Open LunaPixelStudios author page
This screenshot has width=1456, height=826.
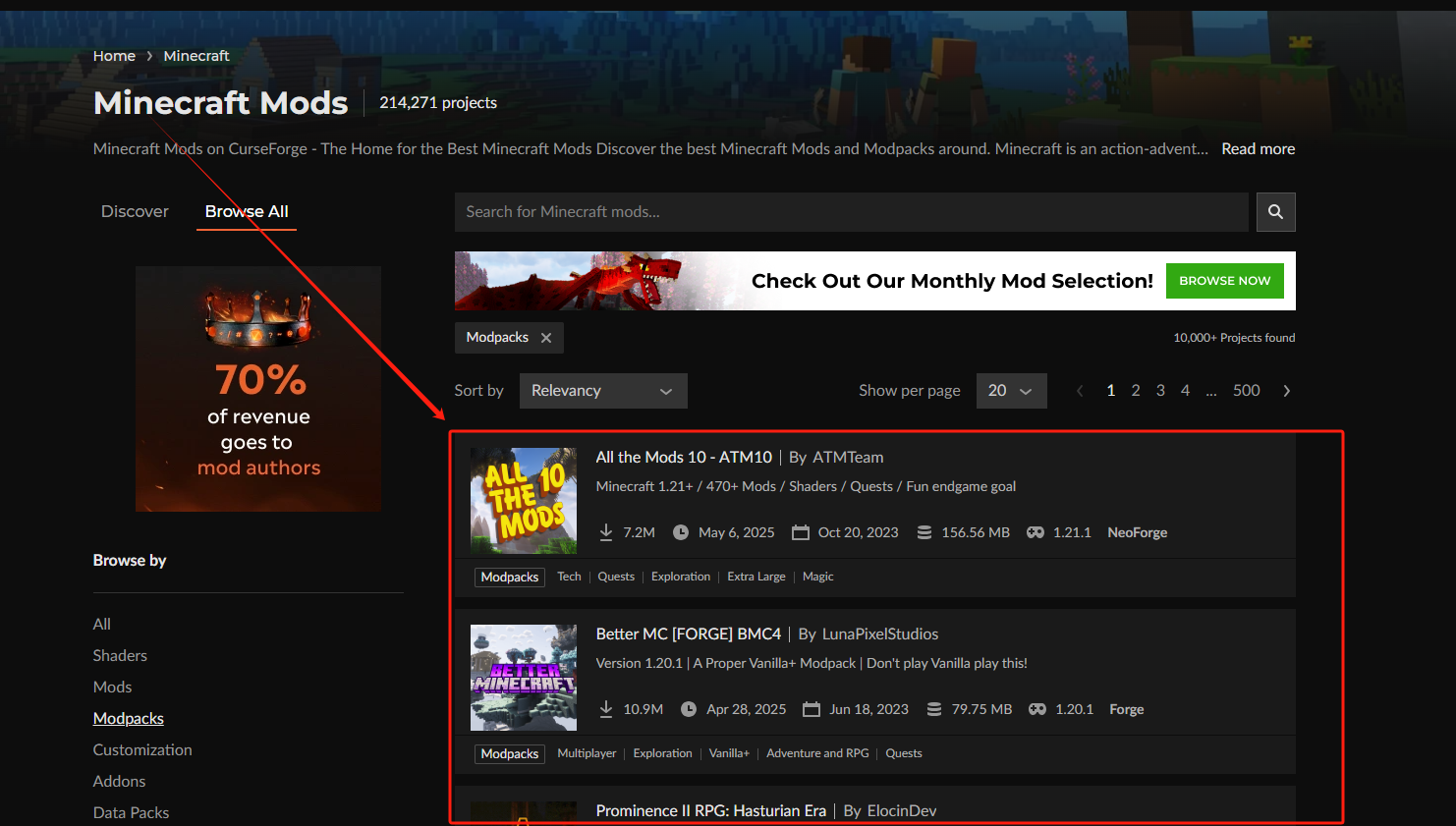click(x=880, y=633)
